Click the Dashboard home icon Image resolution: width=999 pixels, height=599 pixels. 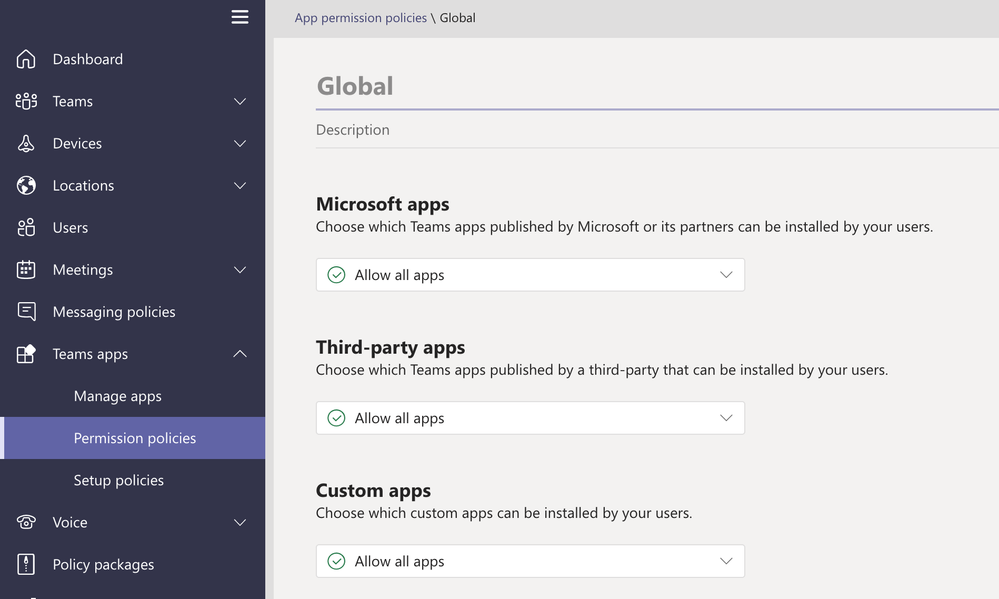tap(26, 59)
